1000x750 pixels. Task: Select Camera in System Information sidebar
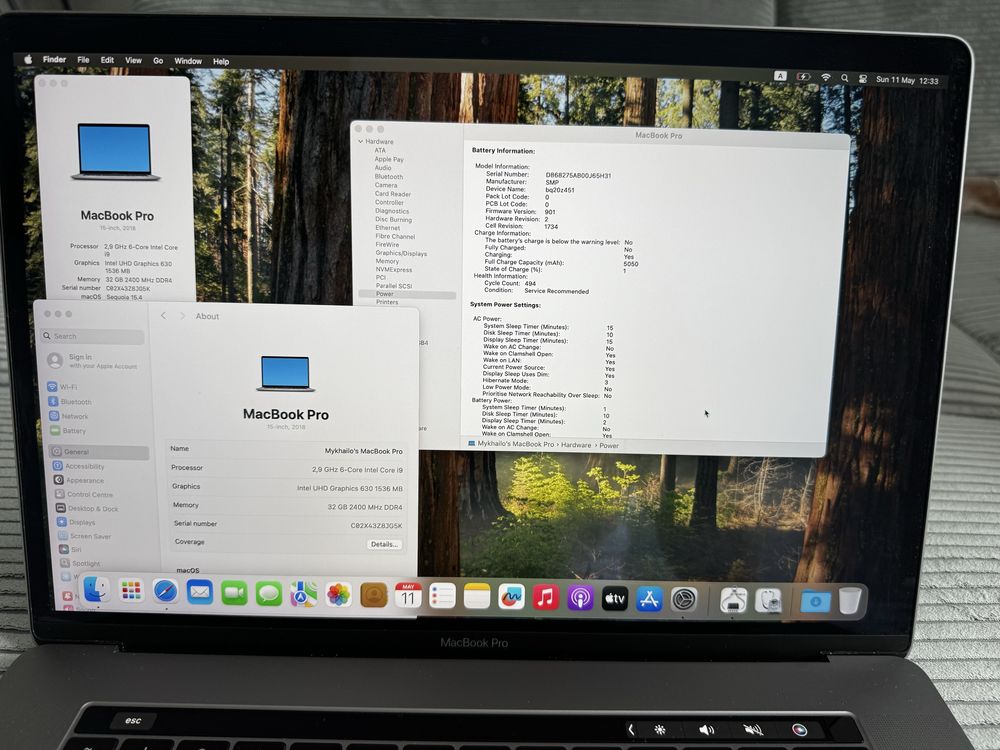pos(386,185)
